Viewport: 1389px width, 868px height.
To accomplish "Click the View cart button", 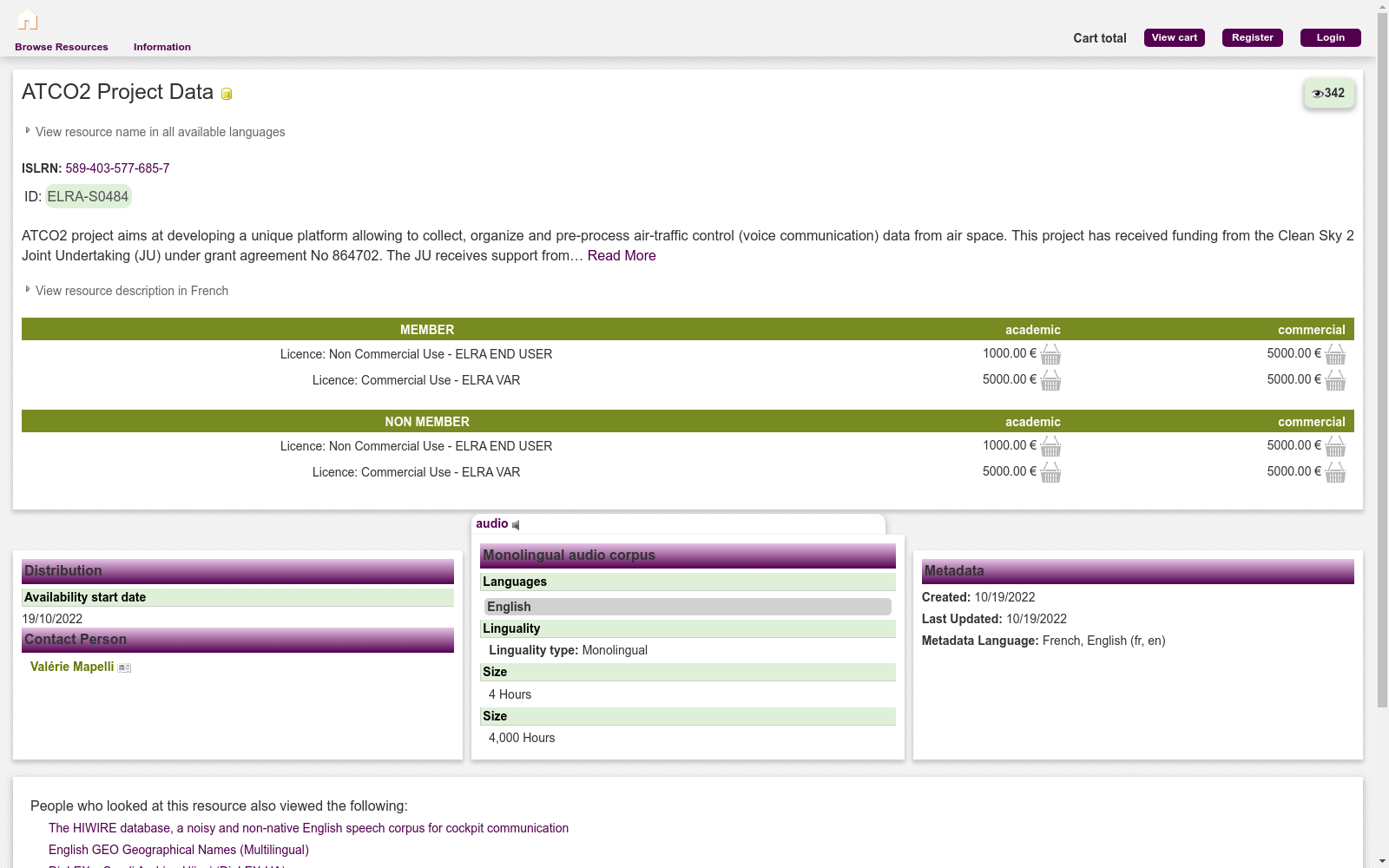I will [1175, 37].
